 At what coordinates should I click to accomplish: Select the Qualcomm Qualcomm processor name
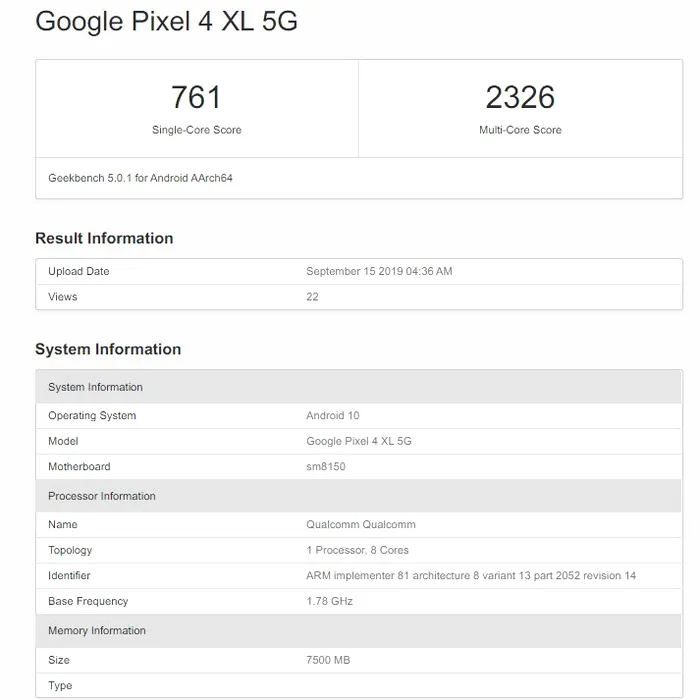360,524
